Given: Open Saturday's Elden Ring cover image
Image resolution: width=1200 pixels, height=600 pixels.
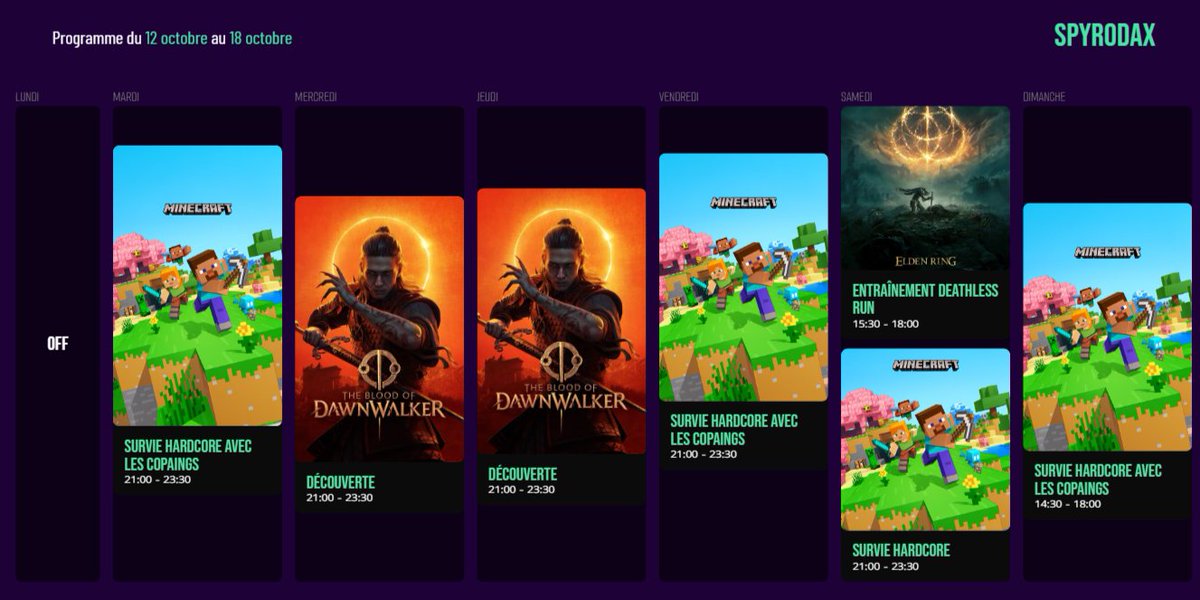Looking at the screenshot, I should (x=925, y=188).
